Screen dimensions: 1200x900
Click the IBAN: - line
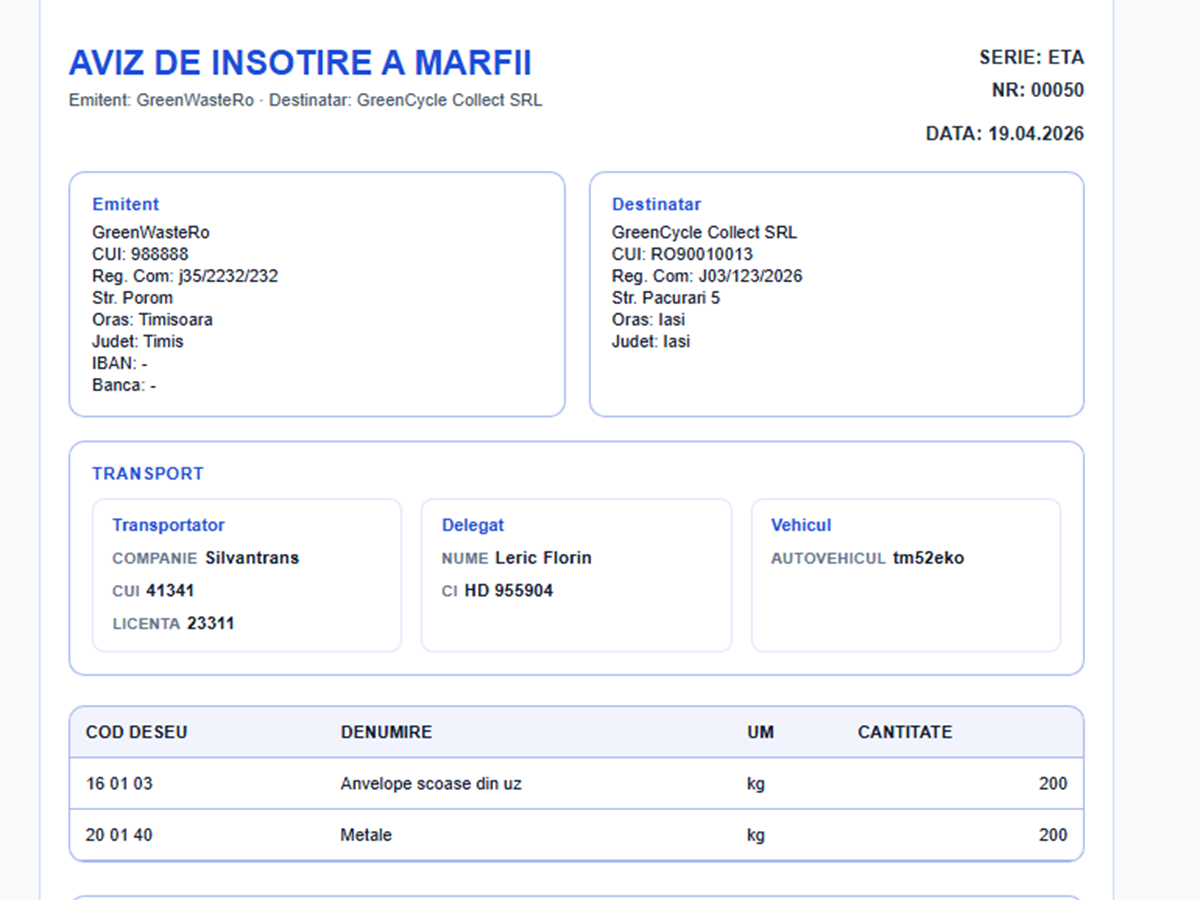pyautogui.click(x=120, y=364)
